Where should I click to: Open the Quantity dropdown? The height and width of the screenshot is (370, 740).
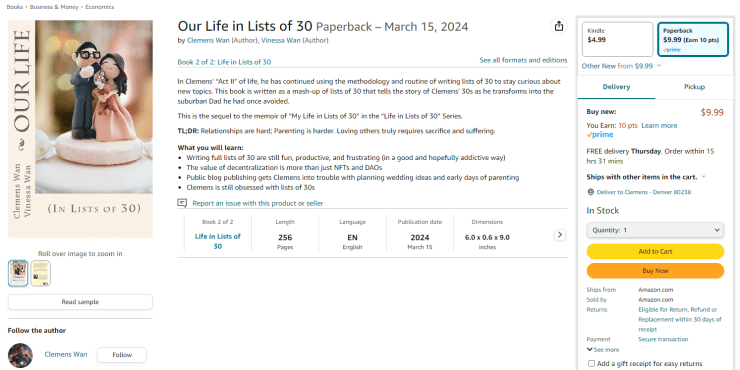[x=655, y=230]
